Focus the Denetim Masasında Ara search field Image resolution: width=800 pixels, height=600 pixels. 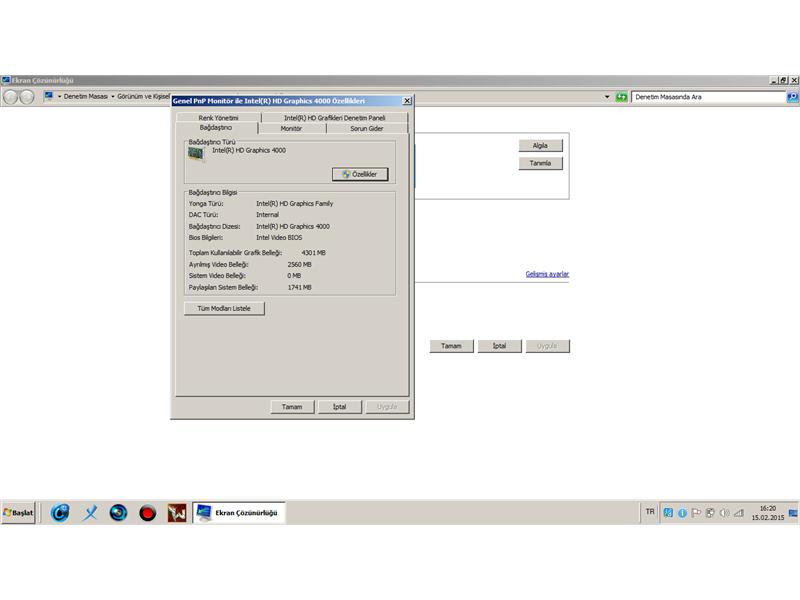pyautogui.click(x=708, y=96)
